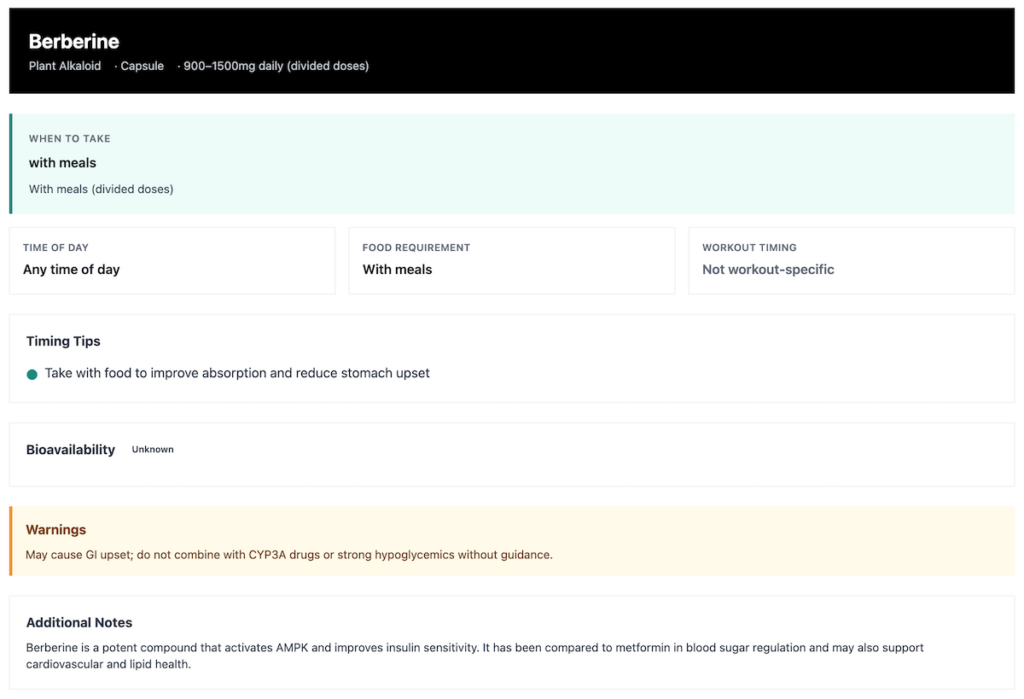1024x699 pixels.
Task: Select the Time Of Day card
Action: [172, 260]
